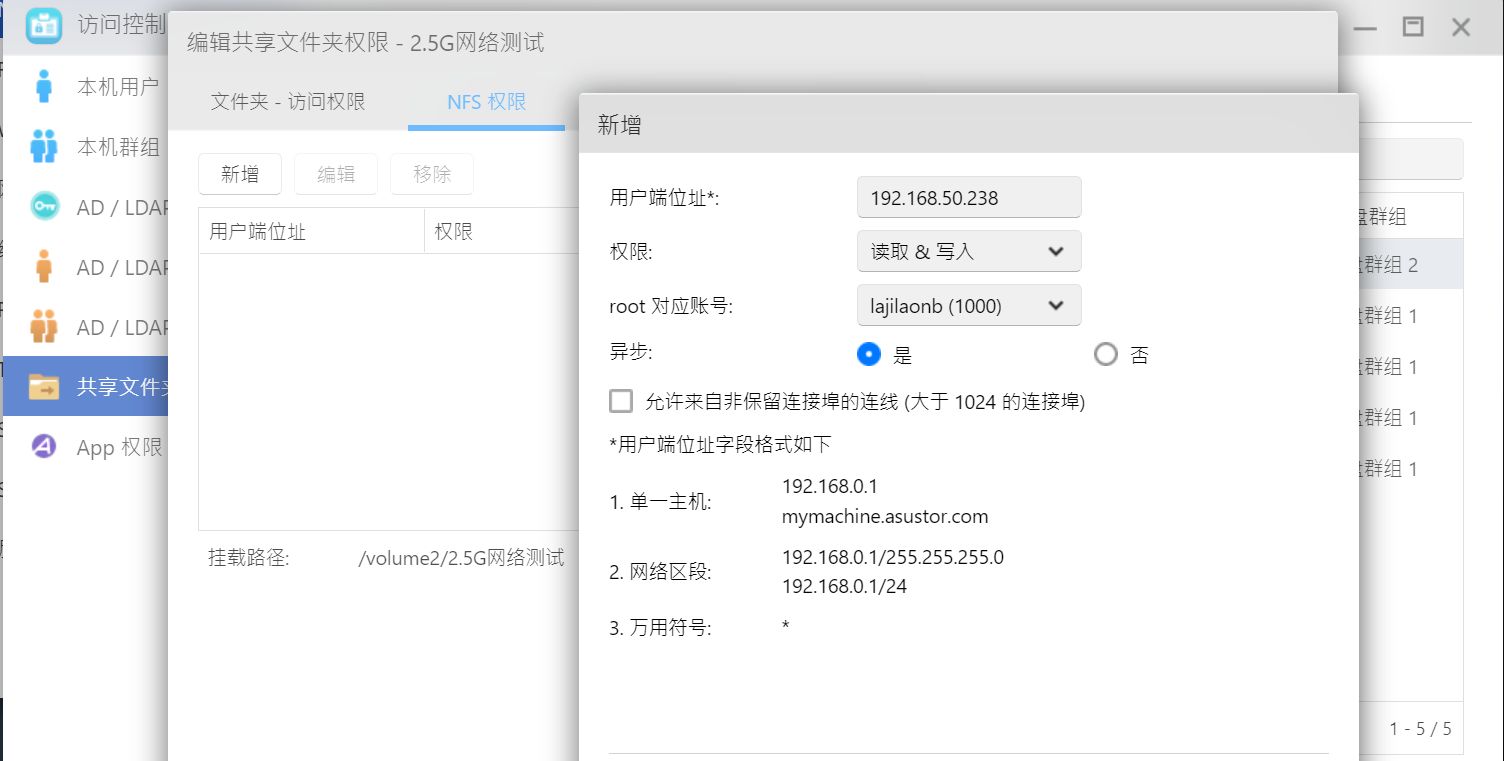
Task: Click the greyed 编辑 button
Action: [336, 174]
